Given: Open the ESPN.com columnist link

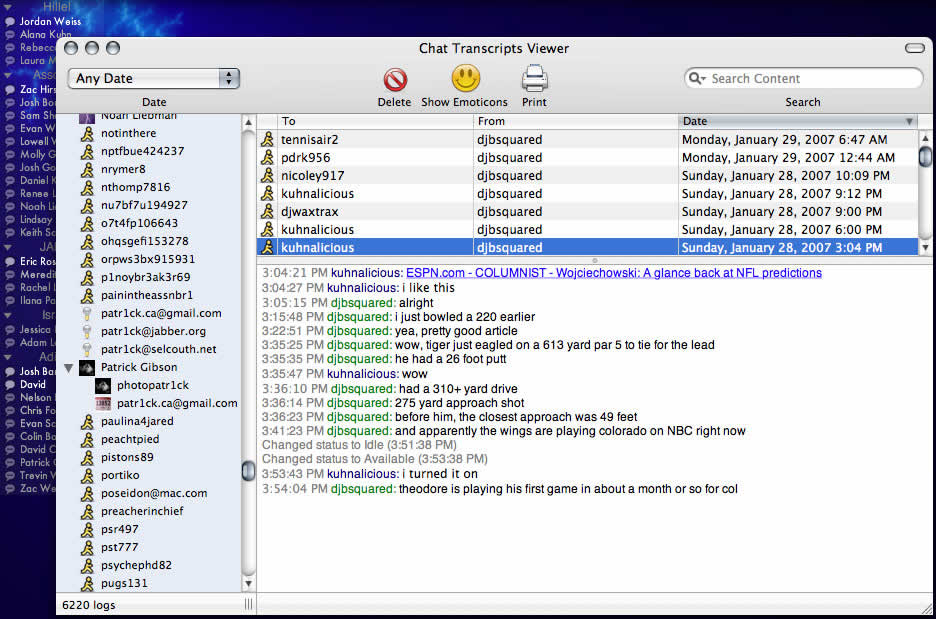Looking at the screenshot, I should (x=614, y=273).
